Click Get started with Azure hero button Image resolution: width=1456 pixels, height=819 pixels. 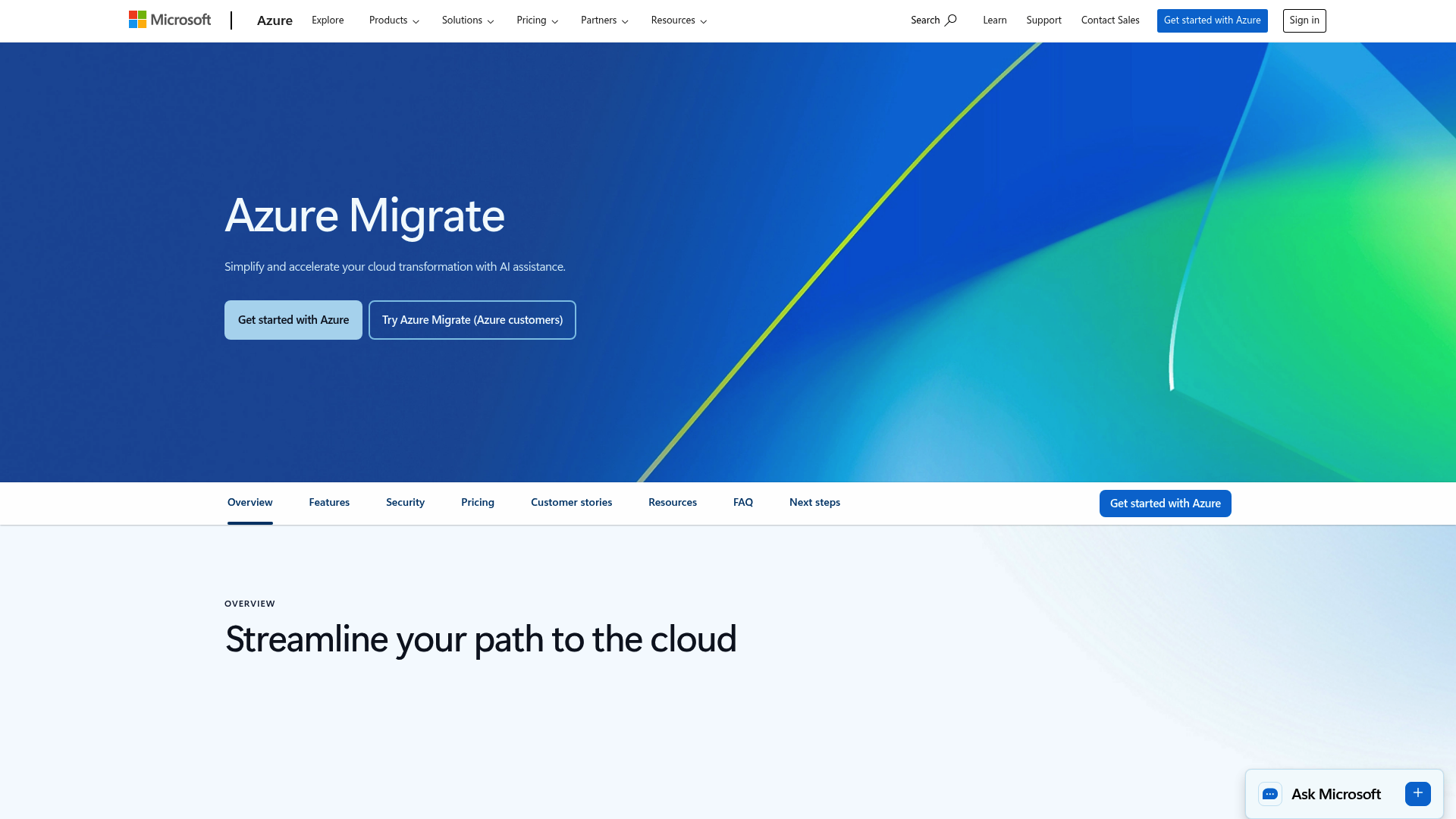click(x=293, y=319)
